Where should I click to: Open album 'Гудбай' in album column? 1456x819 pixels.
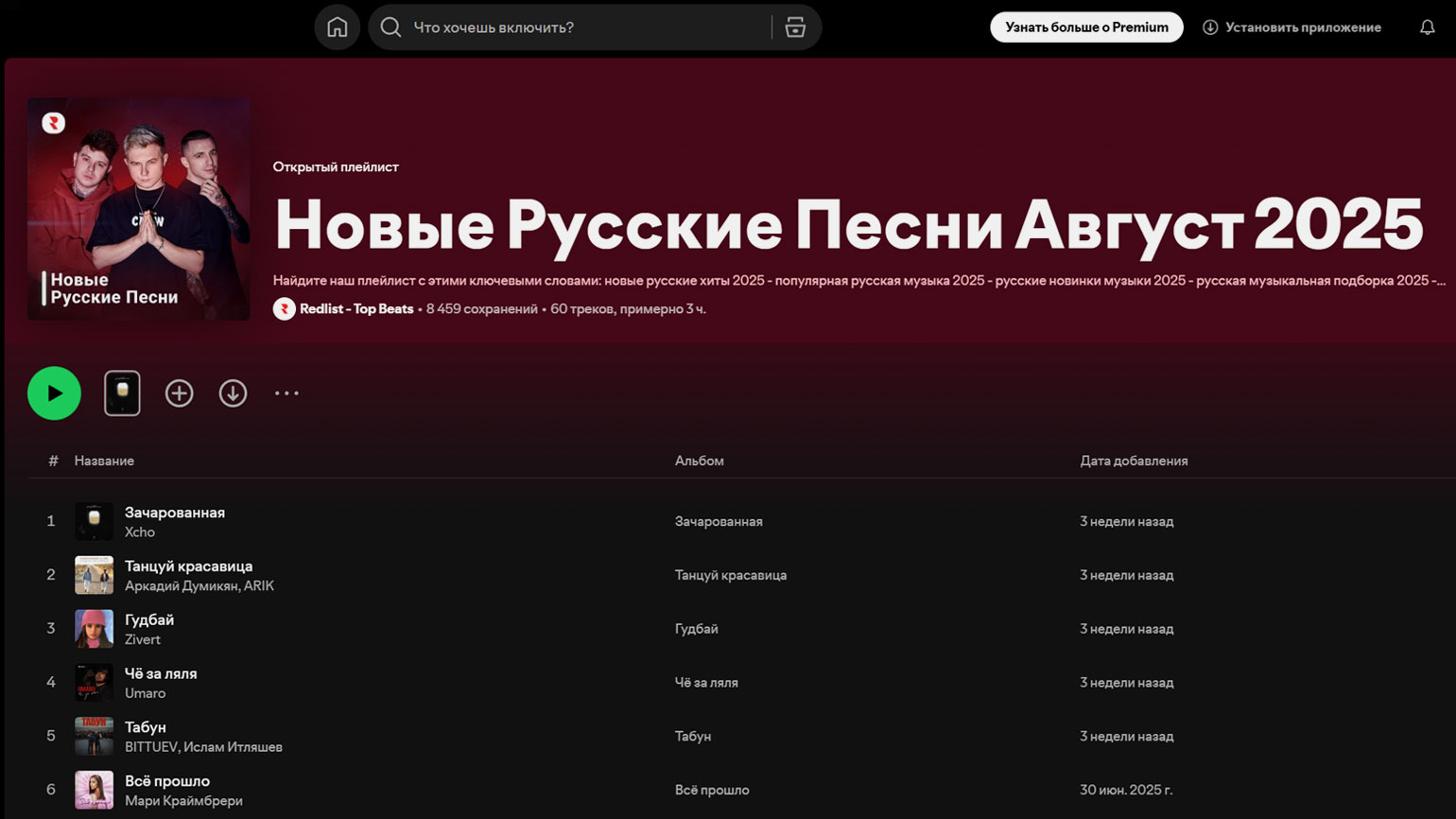697,629
